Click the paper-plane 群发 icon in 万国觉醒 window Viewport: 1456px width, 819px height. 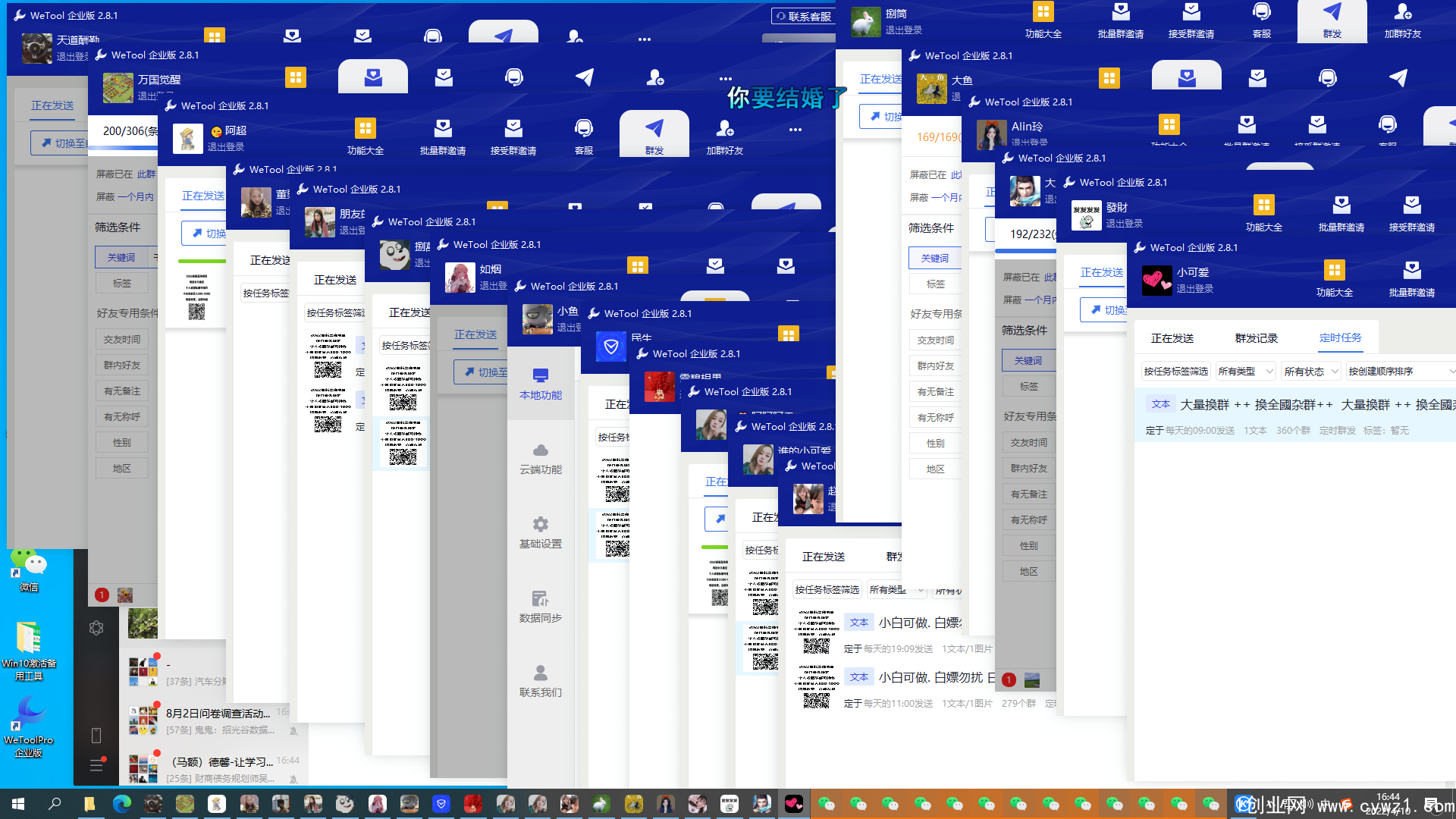click(x=584, y=77)
